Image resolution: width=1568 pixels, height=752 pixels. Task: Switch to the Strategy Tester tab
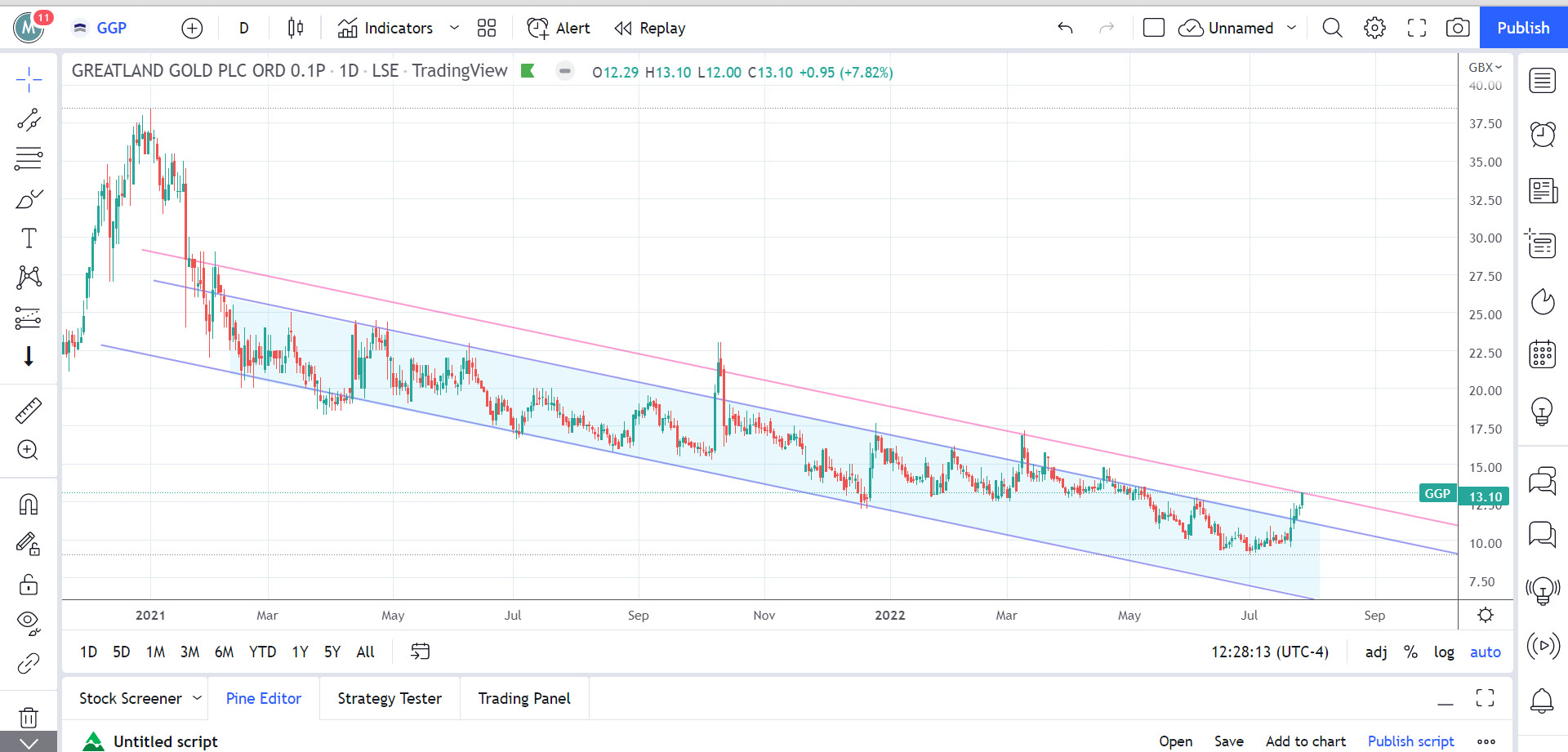390,698
